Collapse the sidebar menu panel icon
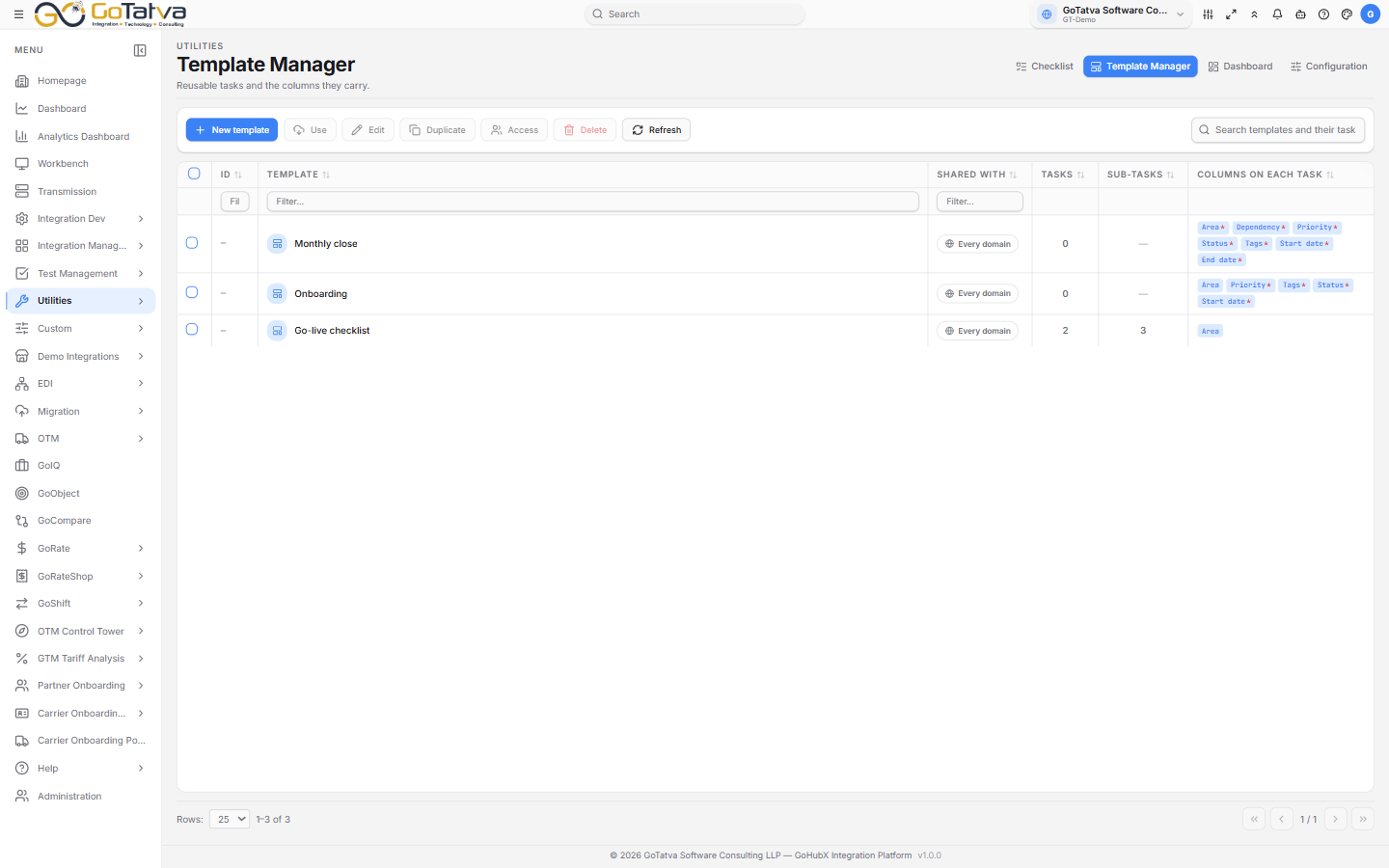The width and height of the screenshot is (1389, 868). pyautogui.click(x=140, y=50)
